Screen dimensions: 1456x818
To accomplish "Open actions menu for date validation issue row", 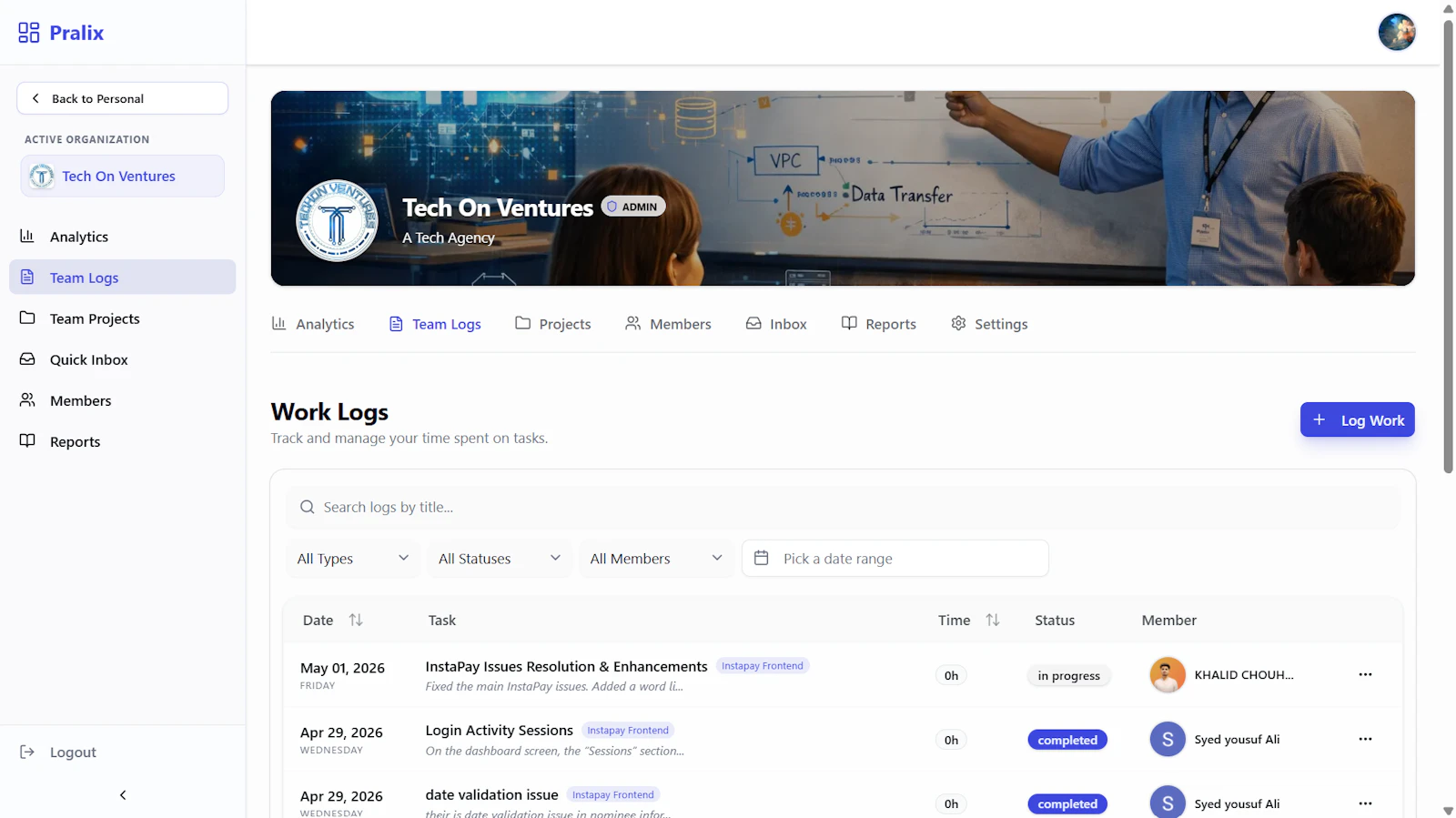I will pos(1365,803).
